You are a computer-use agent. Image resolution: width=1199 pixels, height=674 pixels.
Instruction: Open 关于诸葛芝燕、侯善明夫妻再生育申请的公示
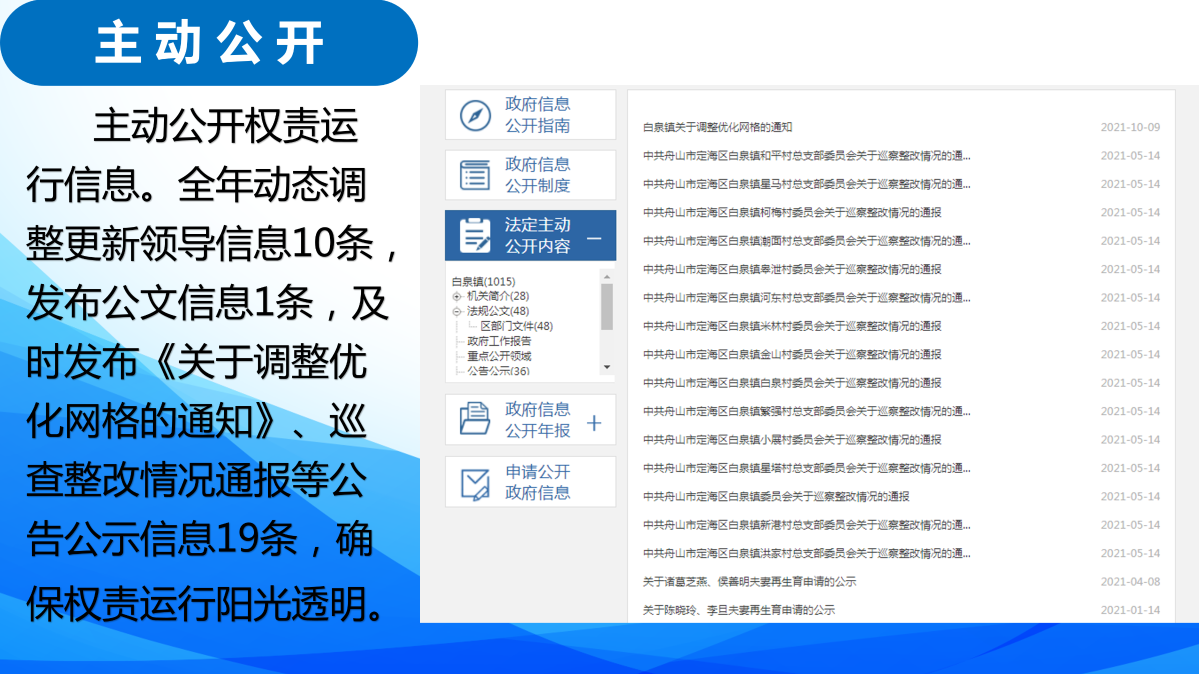click(x=749, y=582)
